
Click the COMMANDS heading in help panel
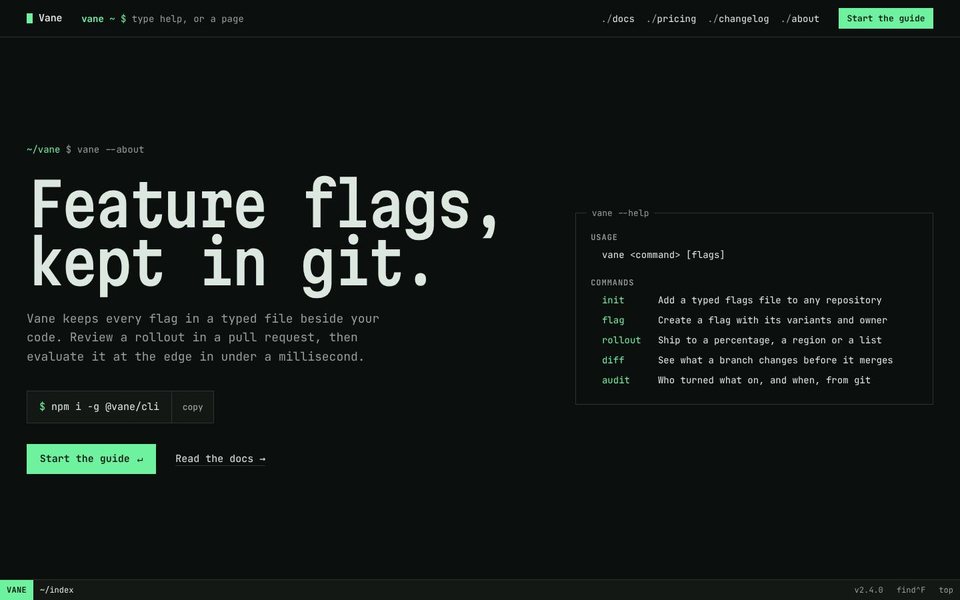[x=612, y=282]
